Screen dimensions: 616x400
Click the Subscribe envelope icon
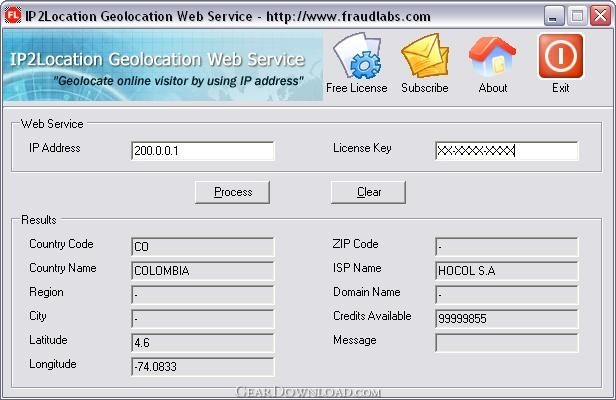(425, 56)
